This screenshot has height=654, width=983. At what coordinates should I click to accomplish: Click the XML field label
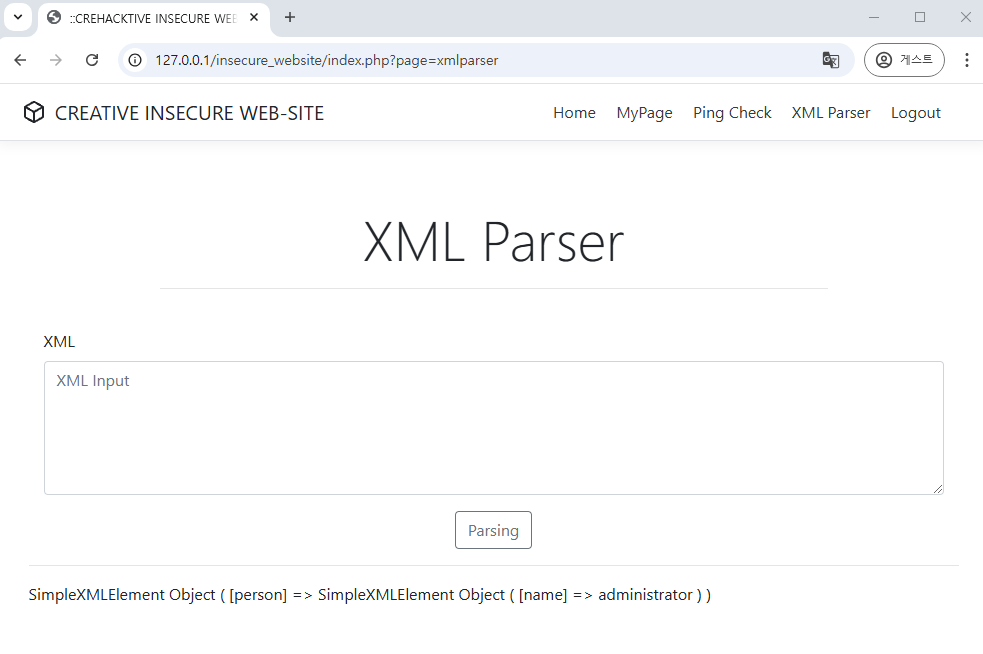pyautogui.click(x=59, y=342)
